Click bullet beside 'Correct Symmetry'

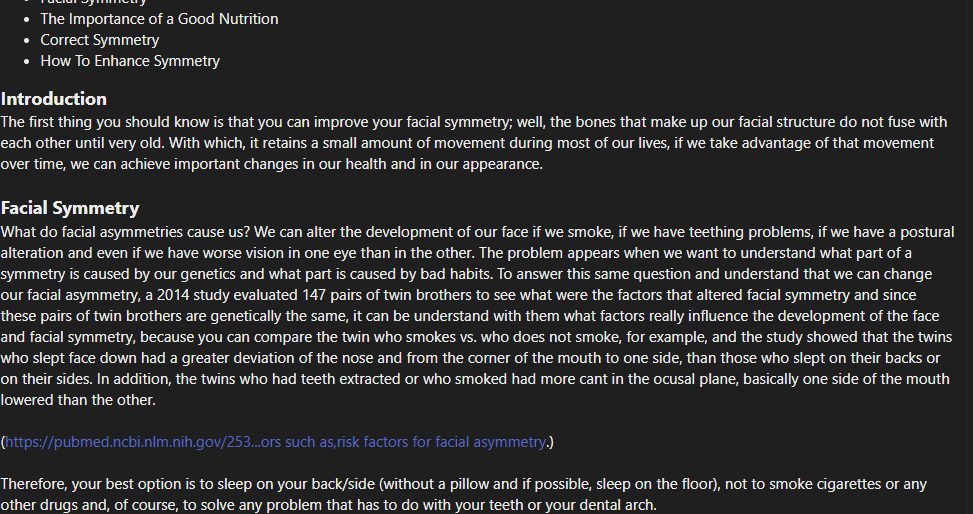[x=28, y=40]
